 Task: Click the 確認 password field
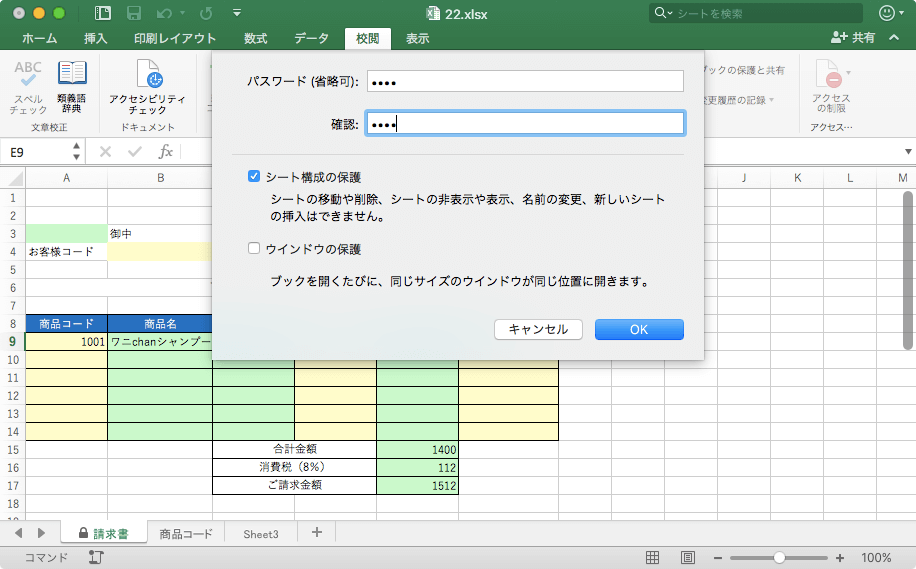point(525,123)
